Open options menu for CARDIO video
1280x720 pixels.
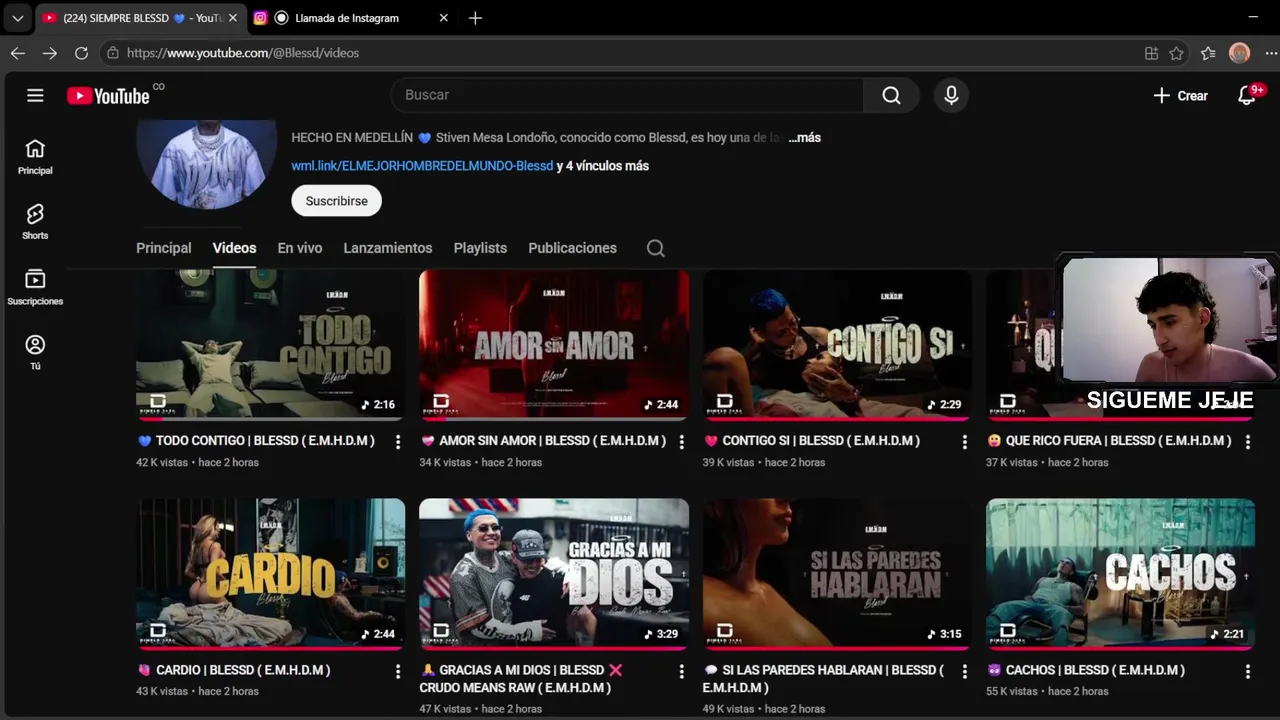point(398,671)
